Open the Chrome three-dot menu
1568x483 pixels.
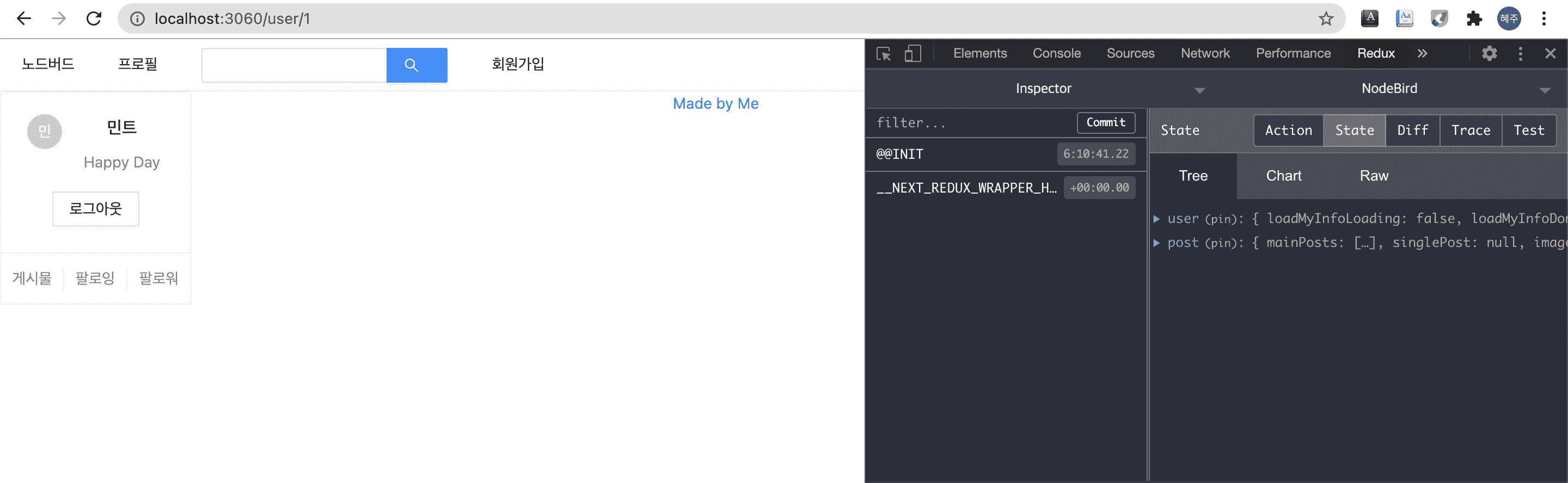(1543, 18)
